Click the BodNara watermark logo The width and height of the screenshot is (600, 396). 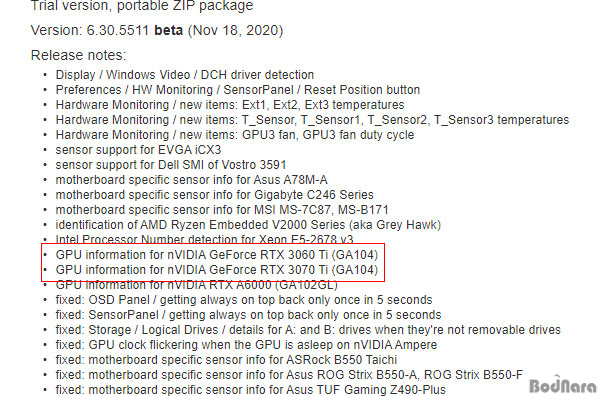[563, 384]
